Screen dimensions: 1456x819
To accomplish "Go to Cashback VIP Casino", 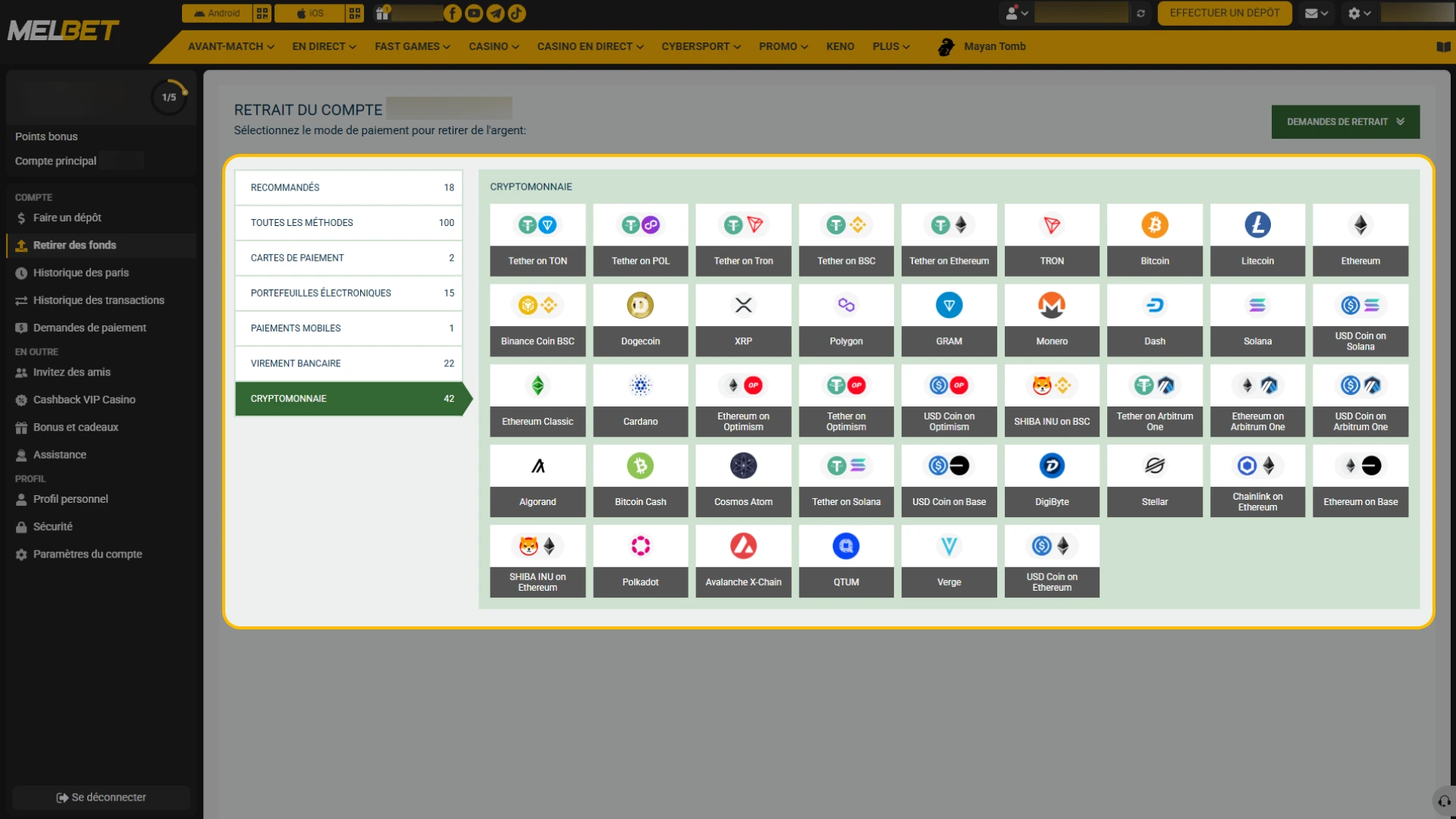I will pos(83,400).
